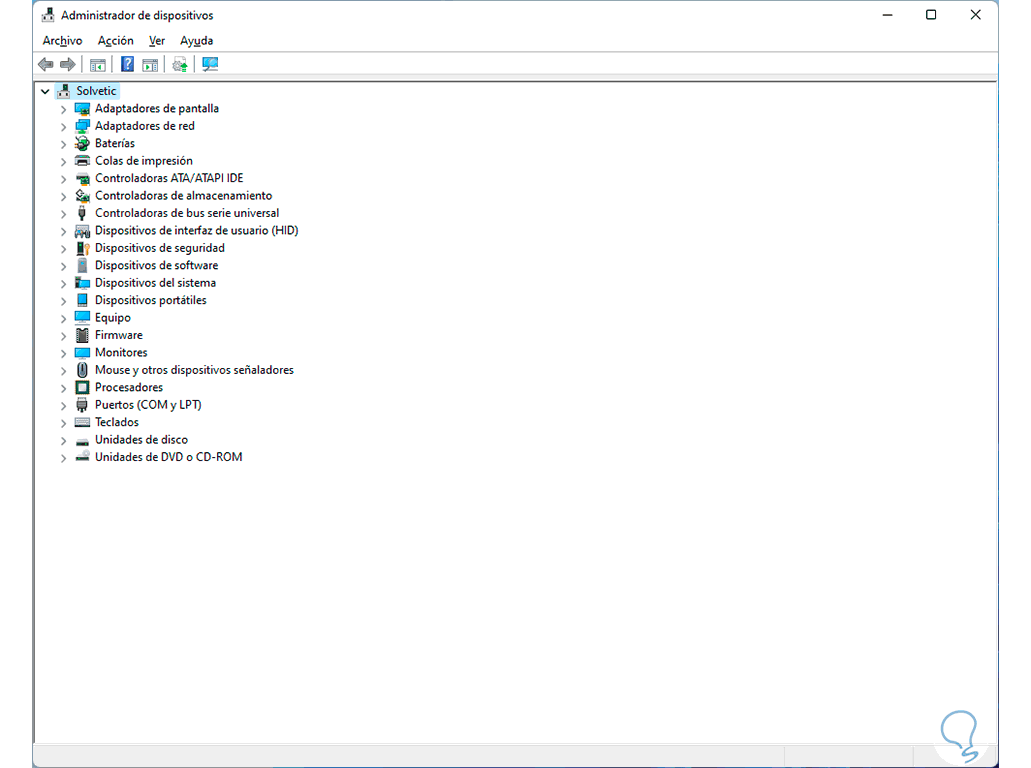1031x768 pixels.
Task: Open the Archivo menu
Action: pos(62,41)
